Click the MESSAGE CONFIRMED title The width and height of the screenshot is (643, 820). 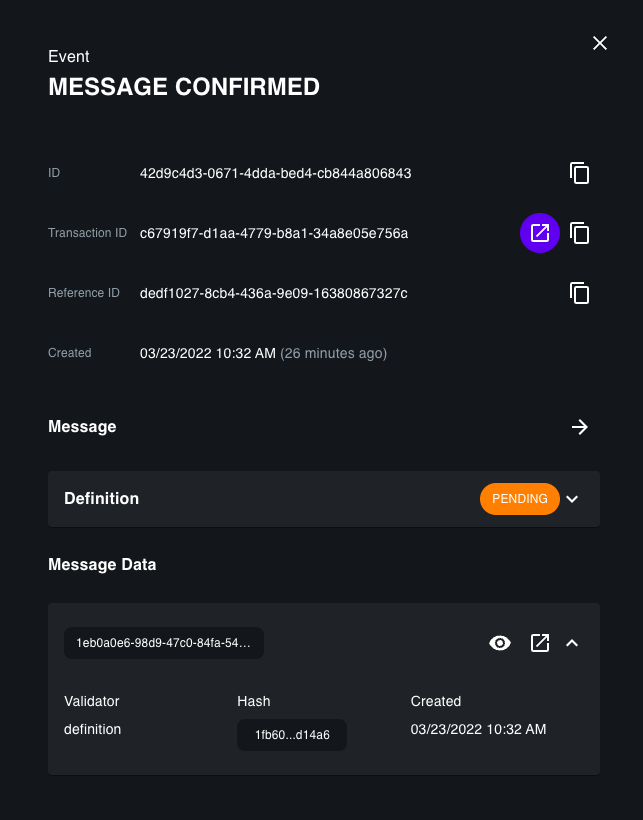[x=183, y=87]
